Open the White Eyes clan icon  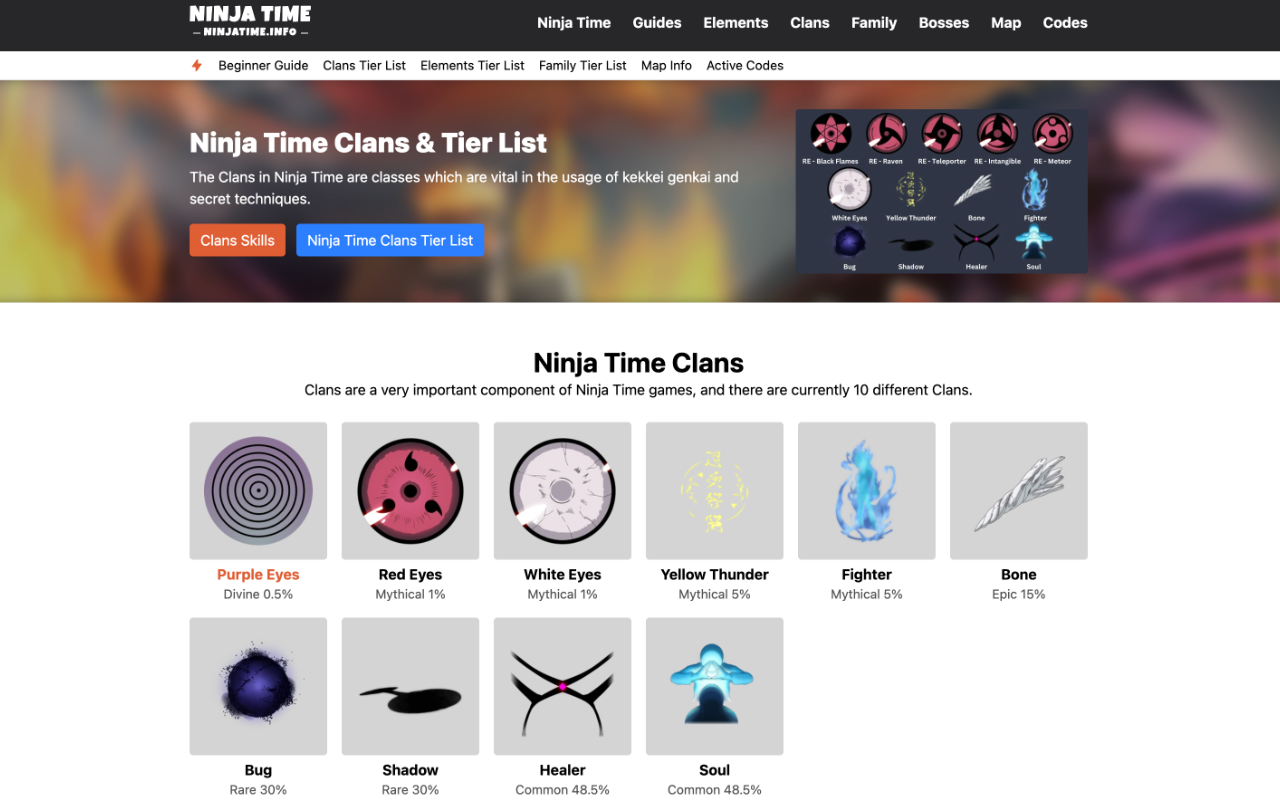tap(562, 490)
